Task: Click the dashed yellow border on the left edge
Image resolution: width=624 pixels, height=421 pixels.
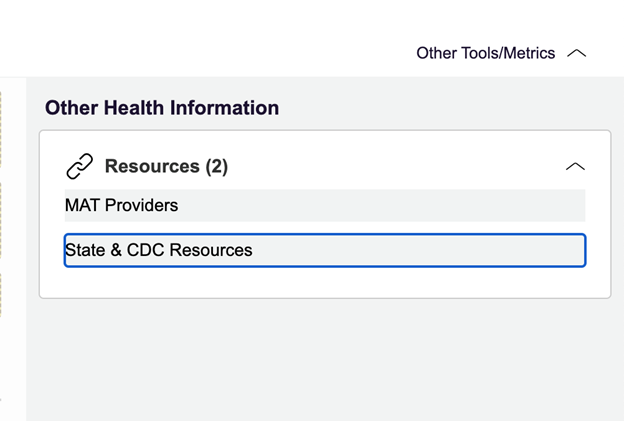Action: [x=0, y=205]
